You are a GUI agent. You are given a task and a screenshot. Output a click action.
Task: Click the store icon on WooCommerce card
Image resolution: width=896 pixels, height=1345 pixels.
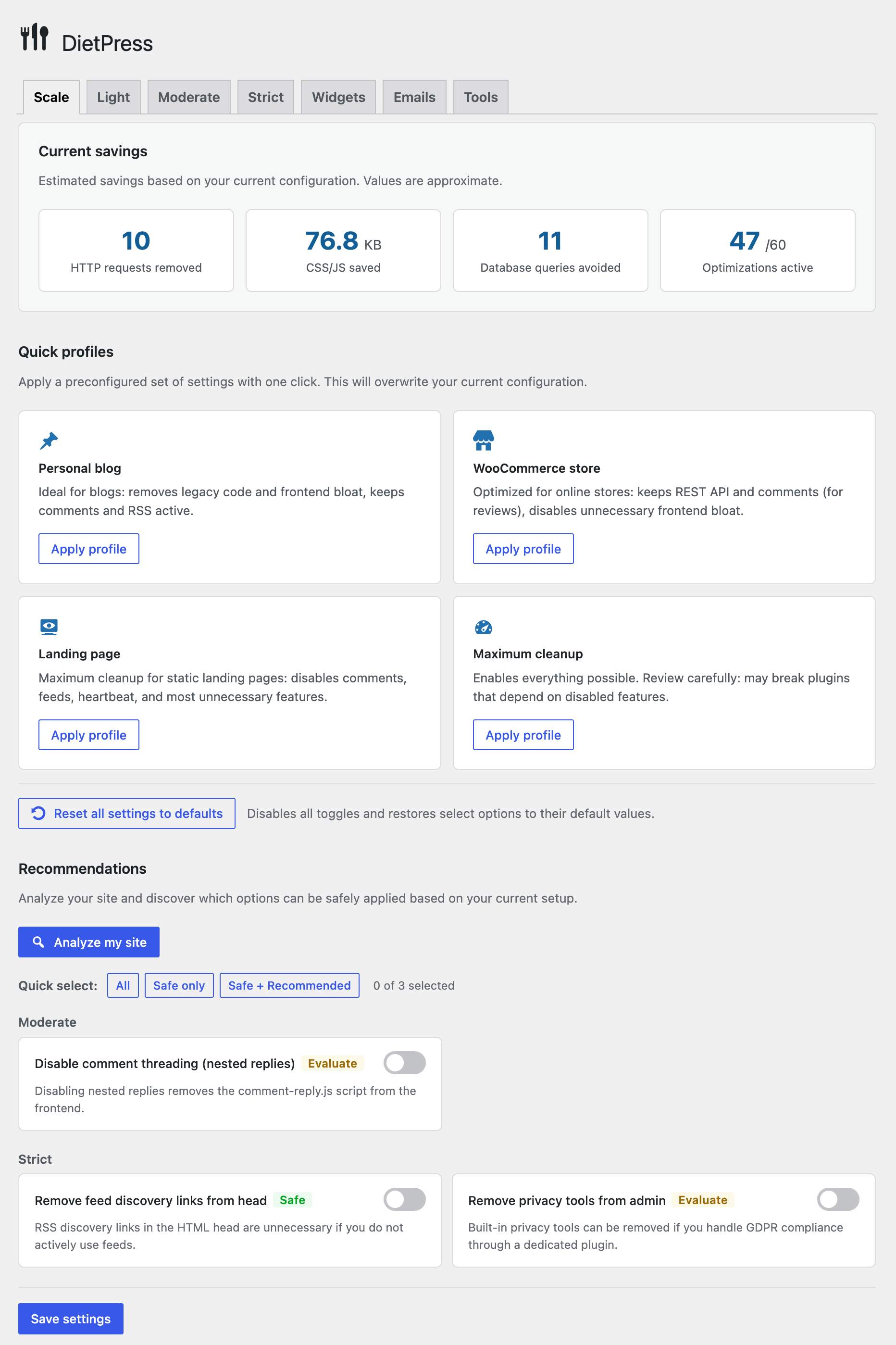tap(484, 440)
